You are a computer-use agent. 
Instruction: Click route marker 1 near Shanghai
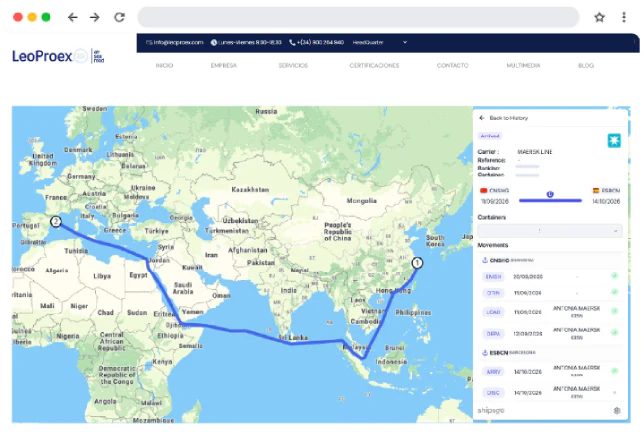pyautogui.click(x=417, y=263)
